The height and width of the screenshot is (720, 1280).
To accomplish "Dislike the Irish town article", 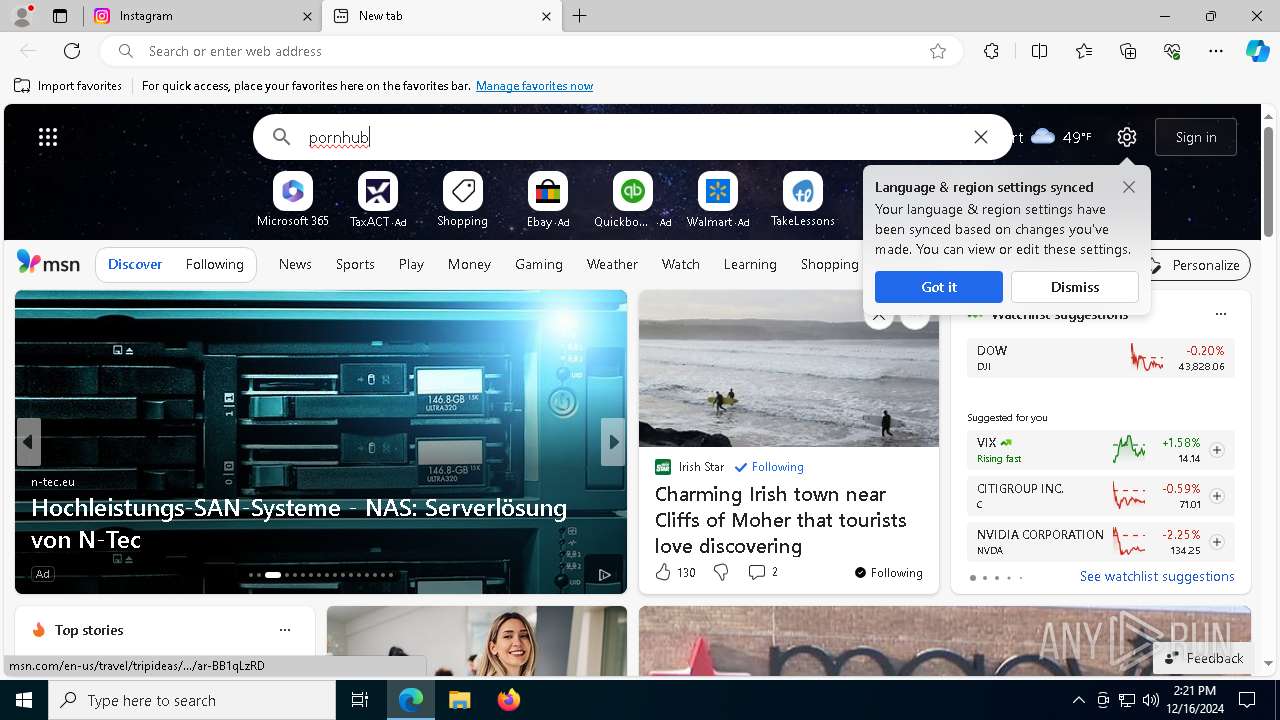I will click(x=720, y=572).
